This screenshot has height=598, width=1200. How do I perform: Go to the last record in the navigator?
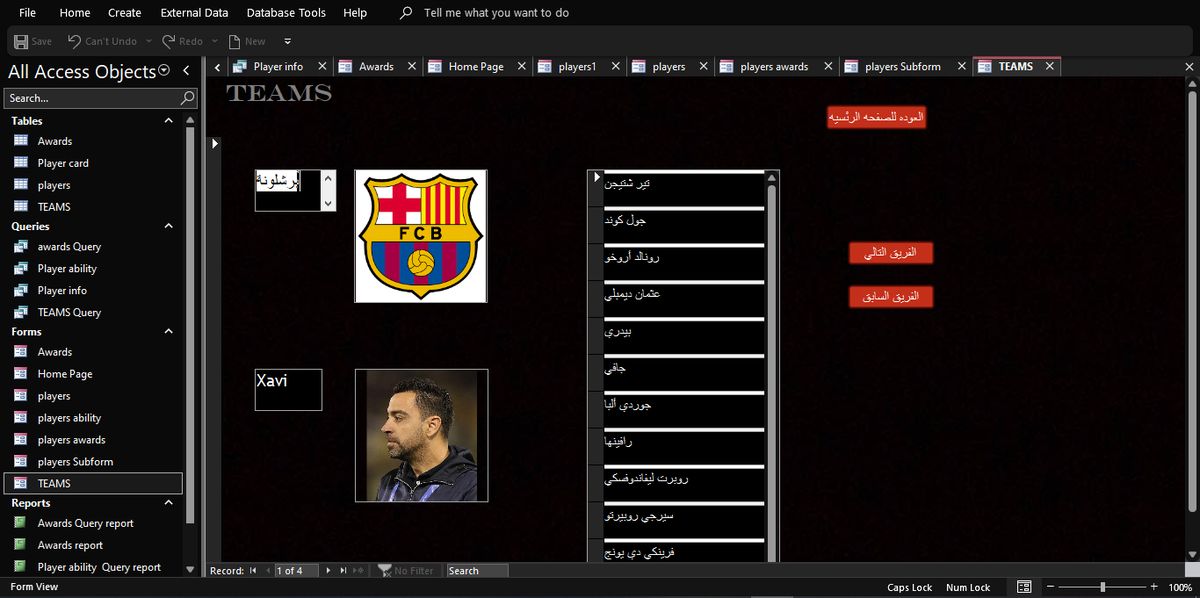pyautogui.click(x=343, y=571)
